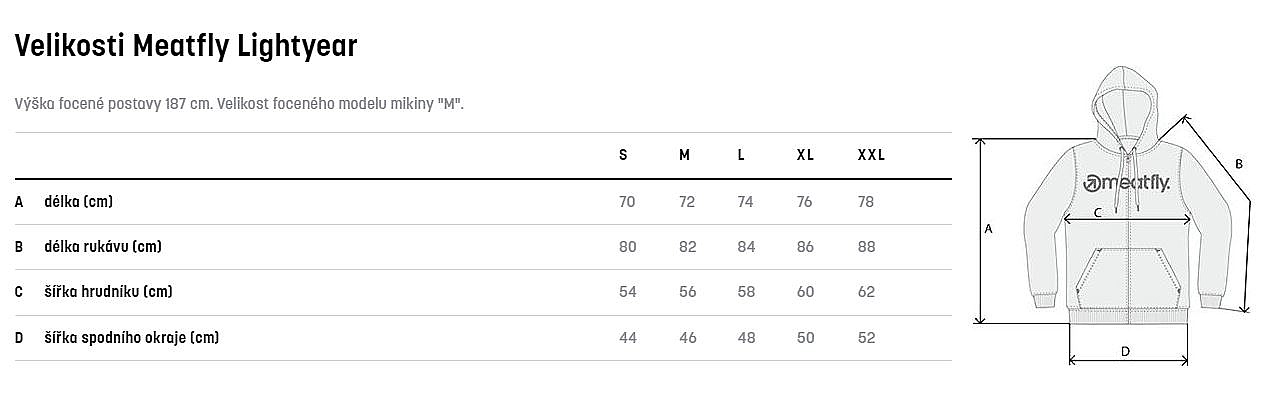Click the D bottom hem marker

(1125, 351)
